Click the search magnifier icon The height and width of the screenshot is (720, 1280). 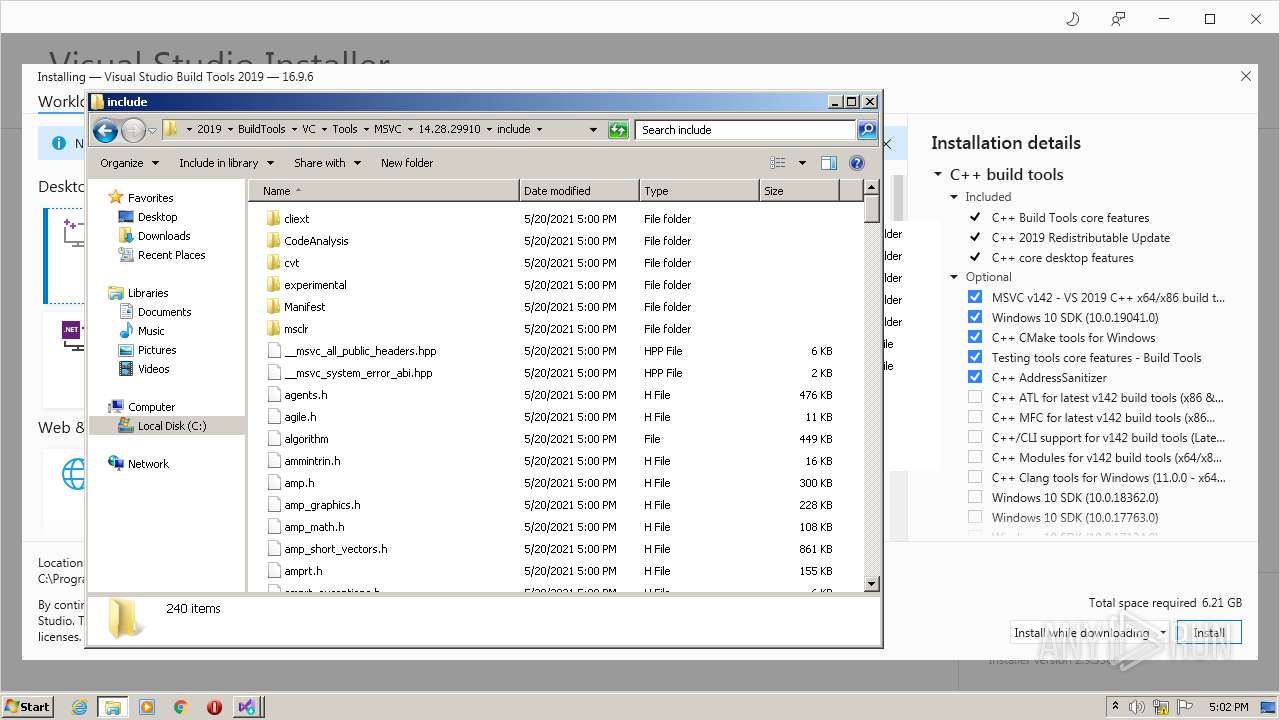[867, 130]
